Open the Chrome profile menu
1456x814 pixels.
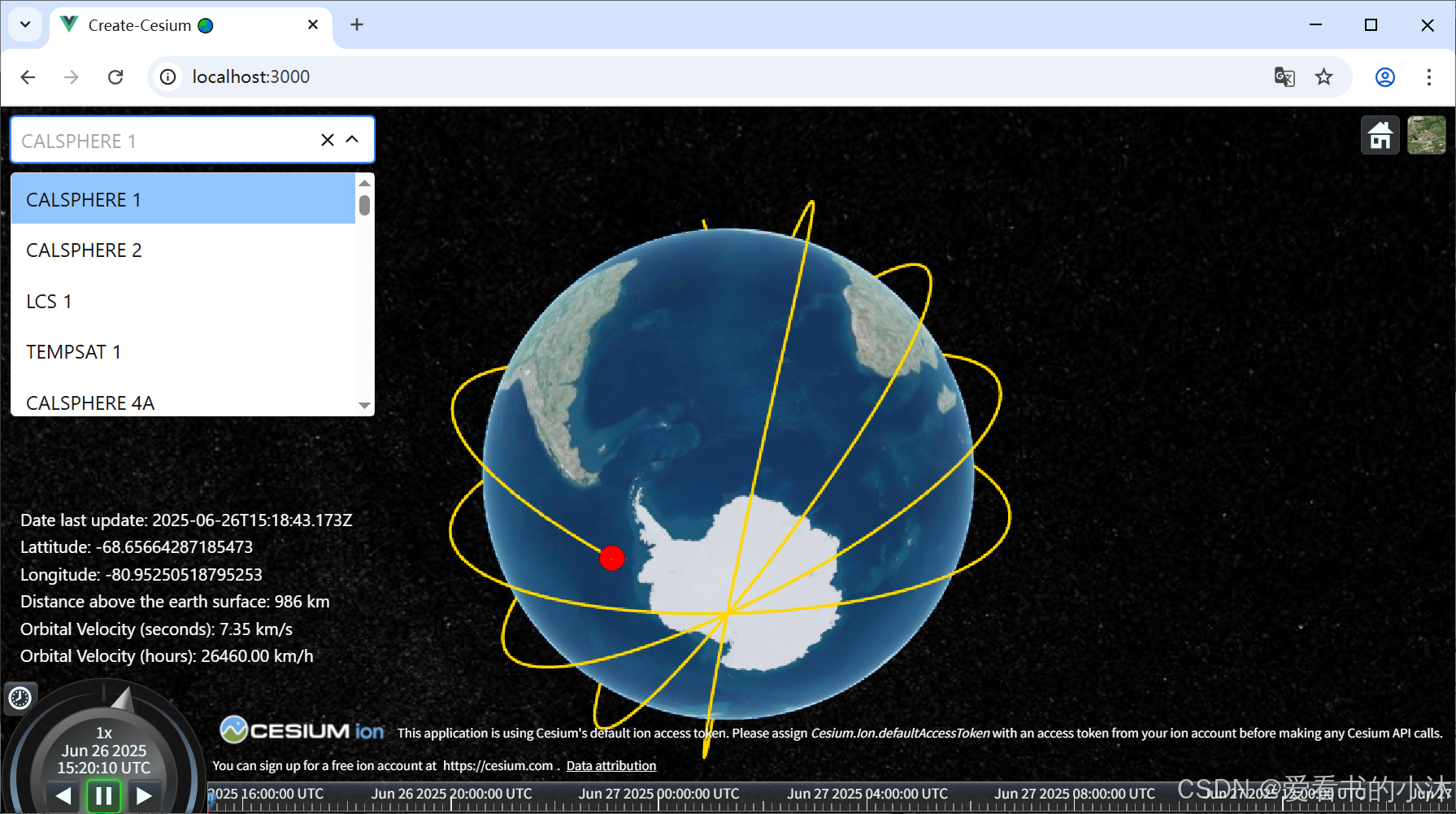tap(1385, 76)
